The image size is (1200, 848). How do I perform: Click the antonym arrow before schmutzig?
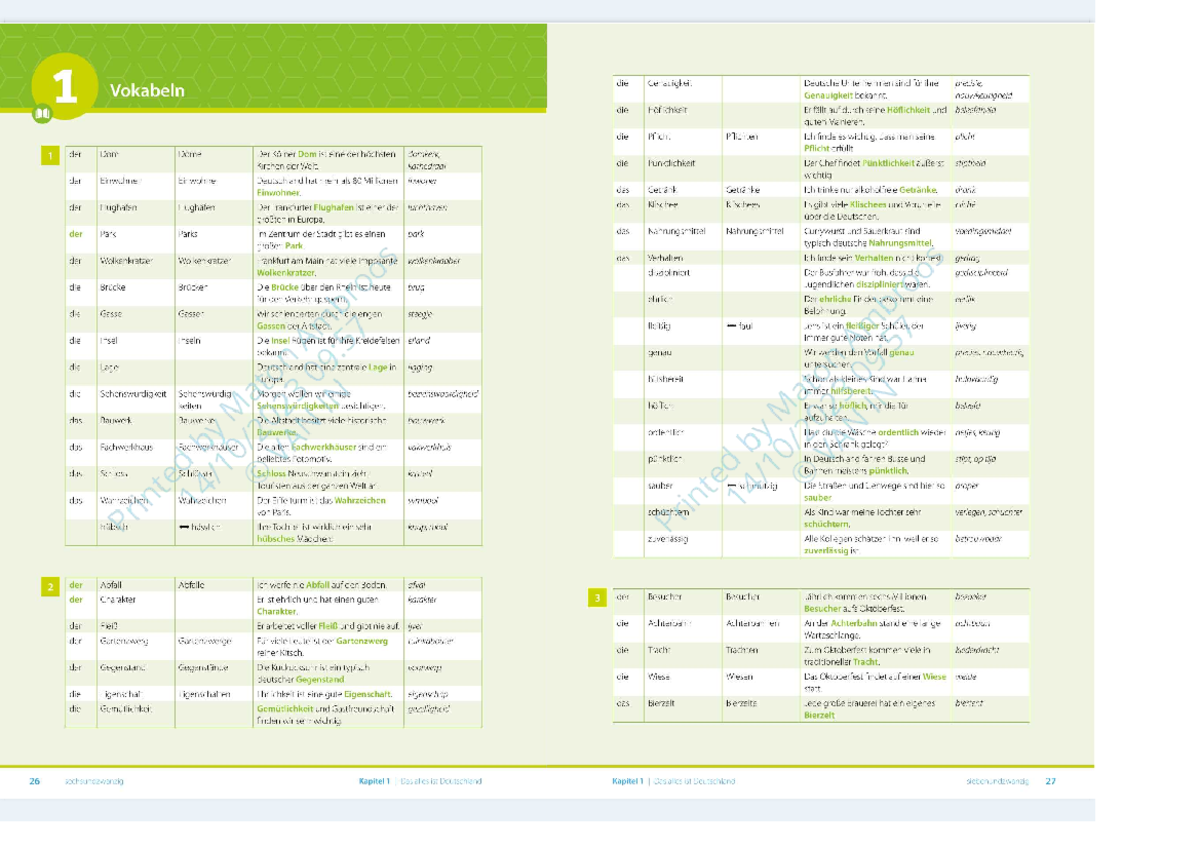pos(731,486)
